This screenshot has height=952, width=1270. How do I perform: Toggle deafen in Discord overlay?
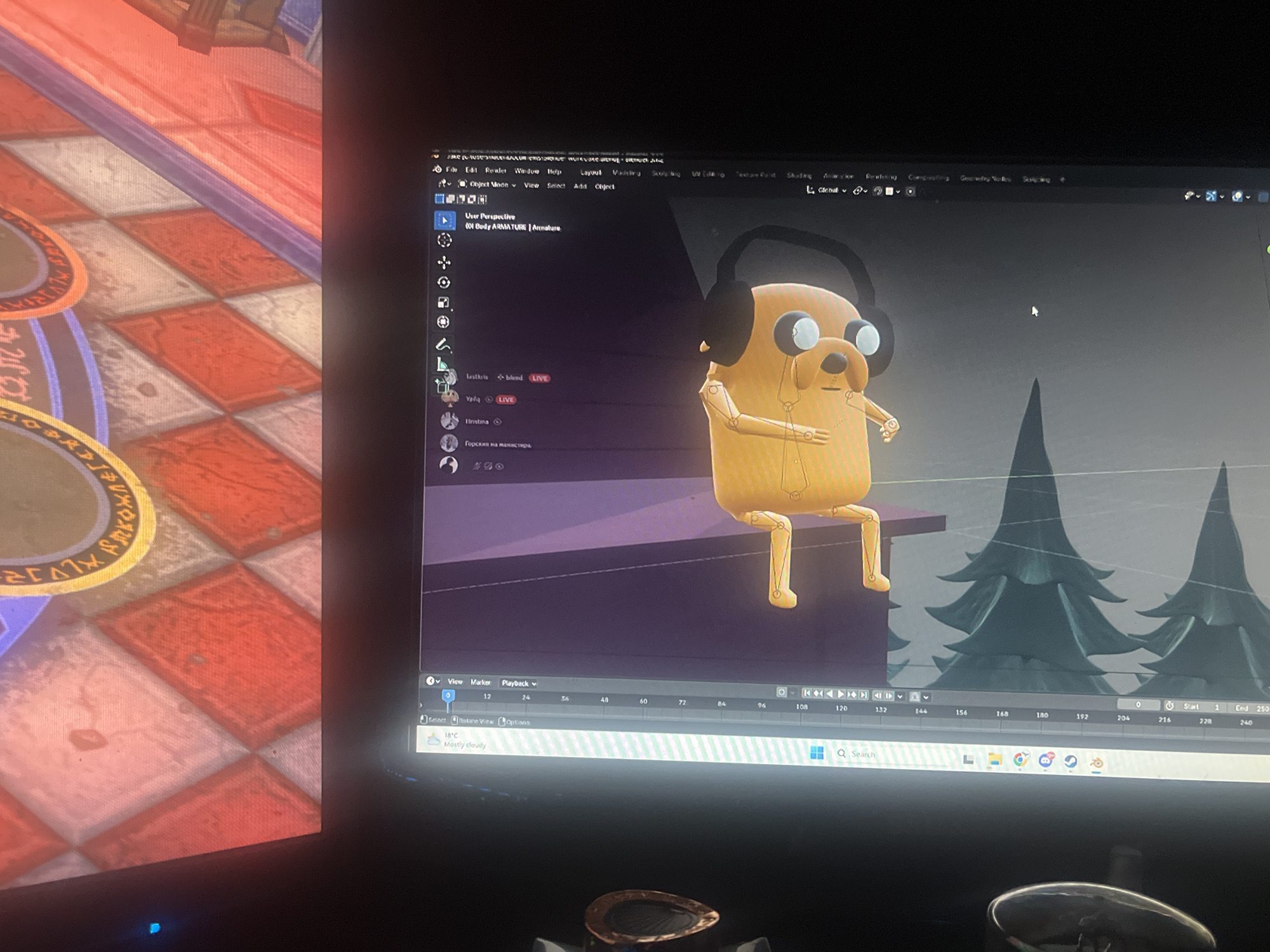click(x=488, y=466)
